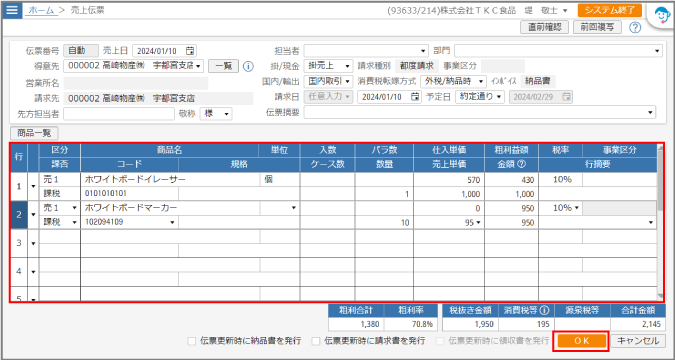The height and width of the screenshot is (360, 675).
Task: Open row 2 課税 dropdown
Action: [x=74, y=222]
